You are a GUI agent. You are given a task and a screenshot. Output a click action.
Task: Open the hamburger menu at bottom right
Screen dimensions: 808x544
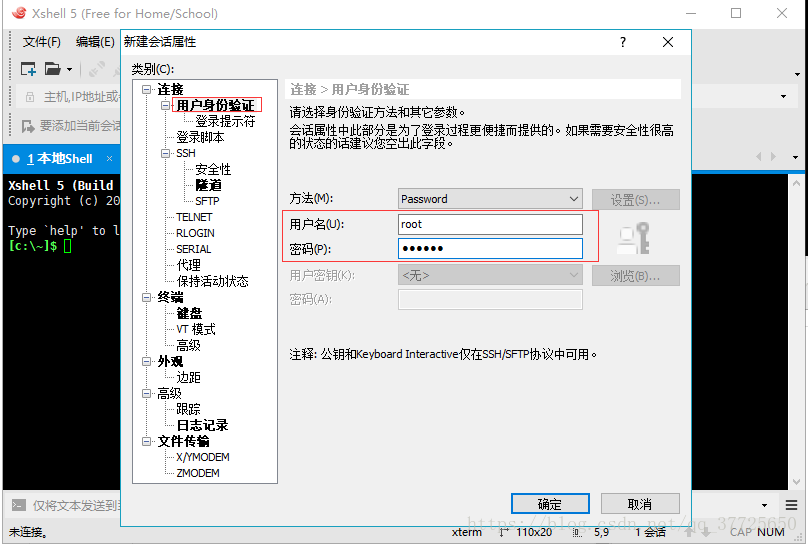(x=792, y=505)
